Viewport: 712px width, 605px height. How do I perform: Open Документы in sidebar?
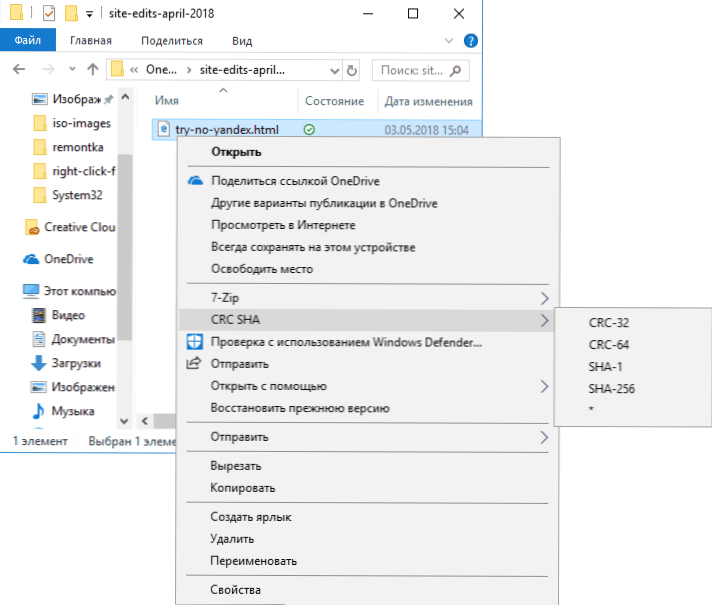coord(73,339)
